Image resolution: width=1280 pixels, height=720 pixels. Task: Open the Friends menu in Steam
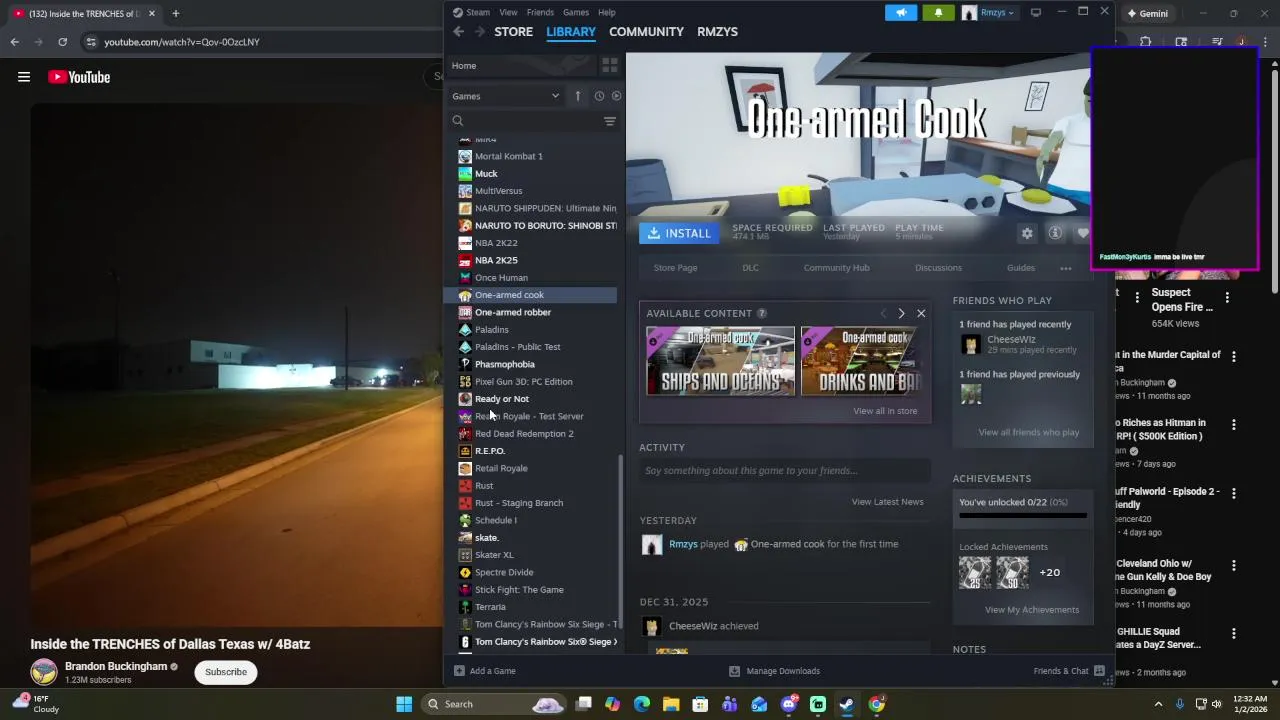(540, 13)
